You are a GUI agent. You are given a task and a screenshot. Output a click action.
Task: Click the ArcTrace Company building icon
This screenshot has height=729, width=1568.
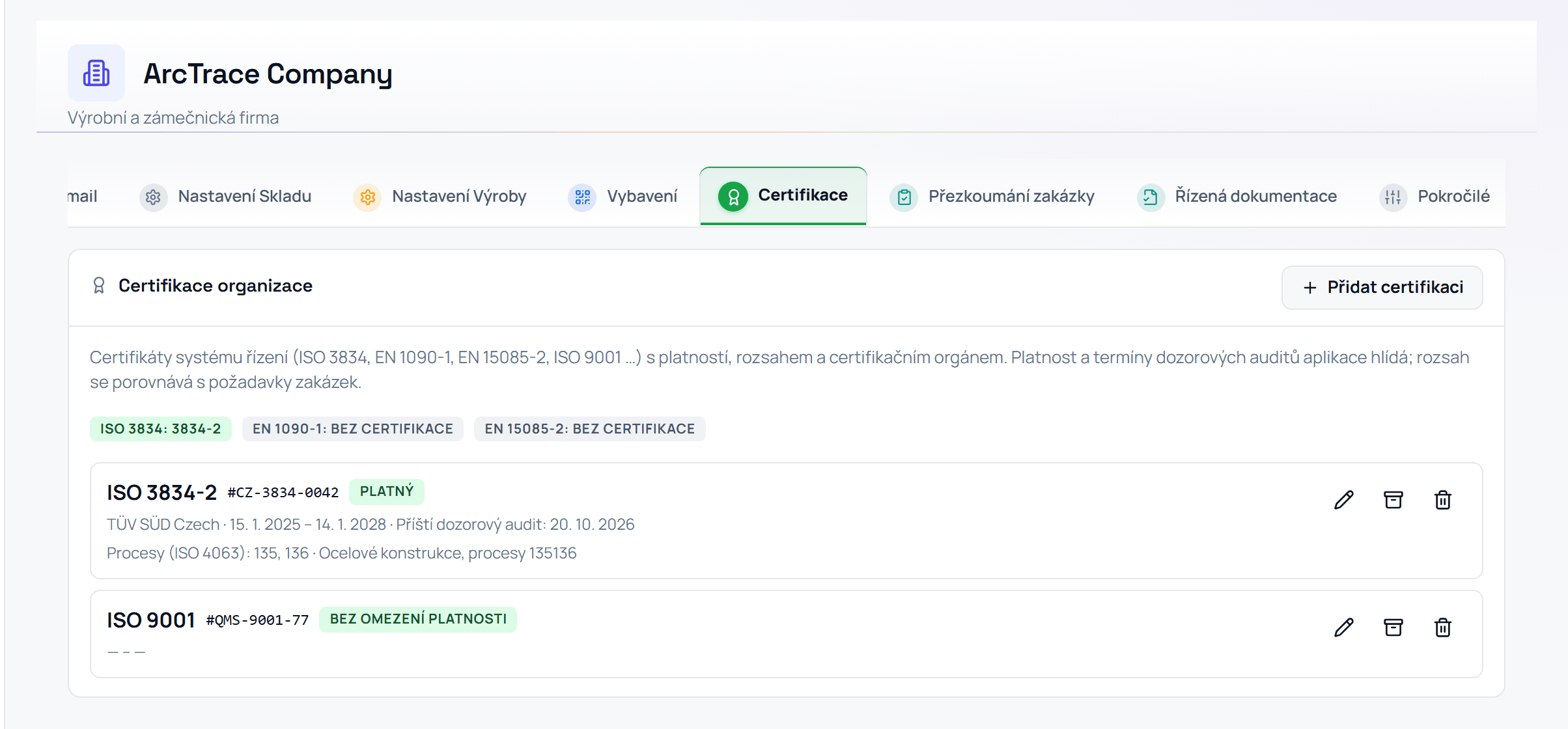pos(96,73)
